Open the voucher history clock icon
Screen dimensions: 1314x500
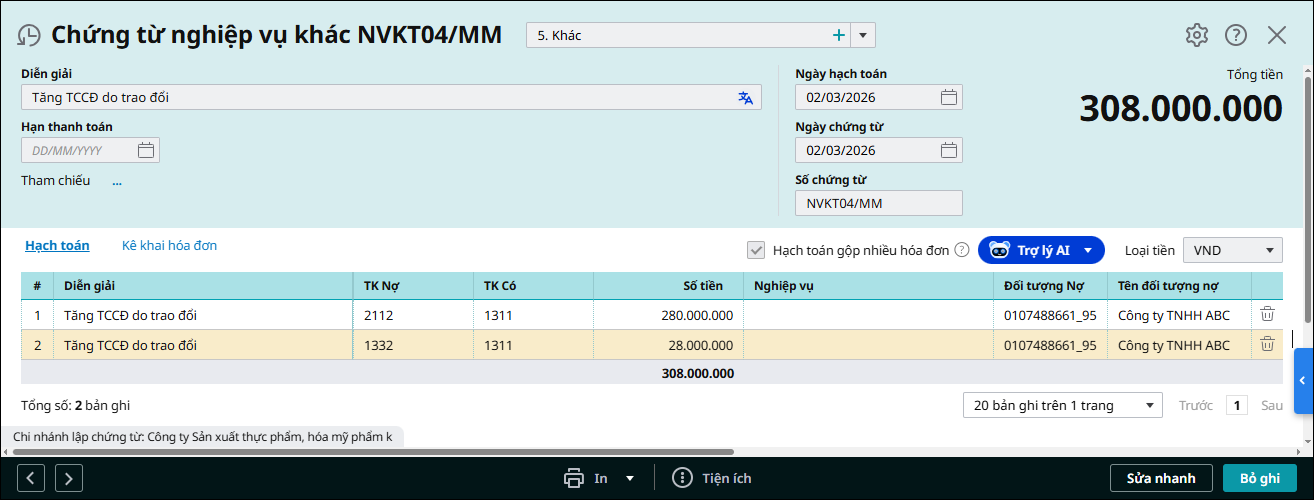[x=29, y=35]
